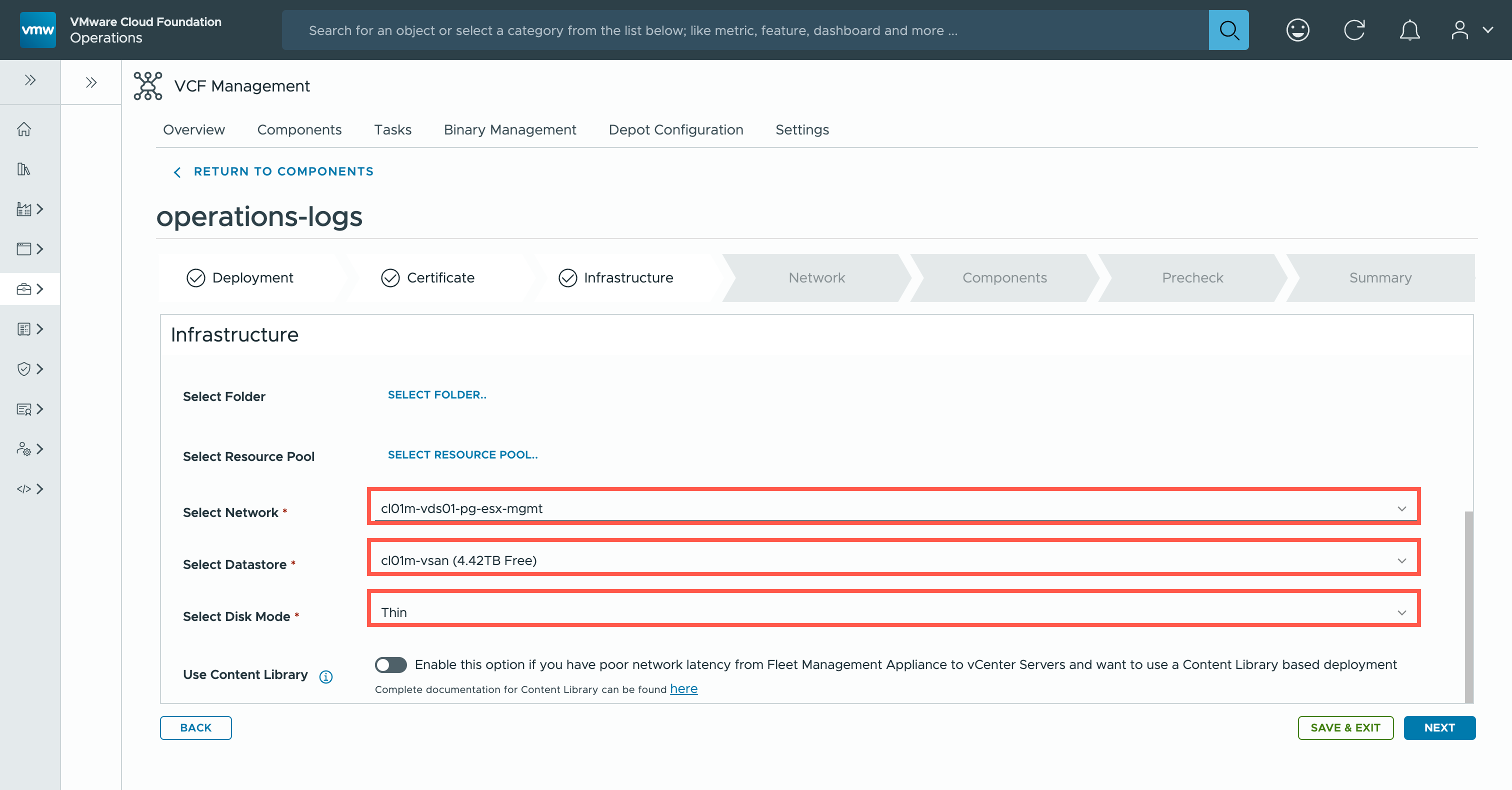
Task: Click the info icon beside Use Content Library
Action: coord(326,676)
